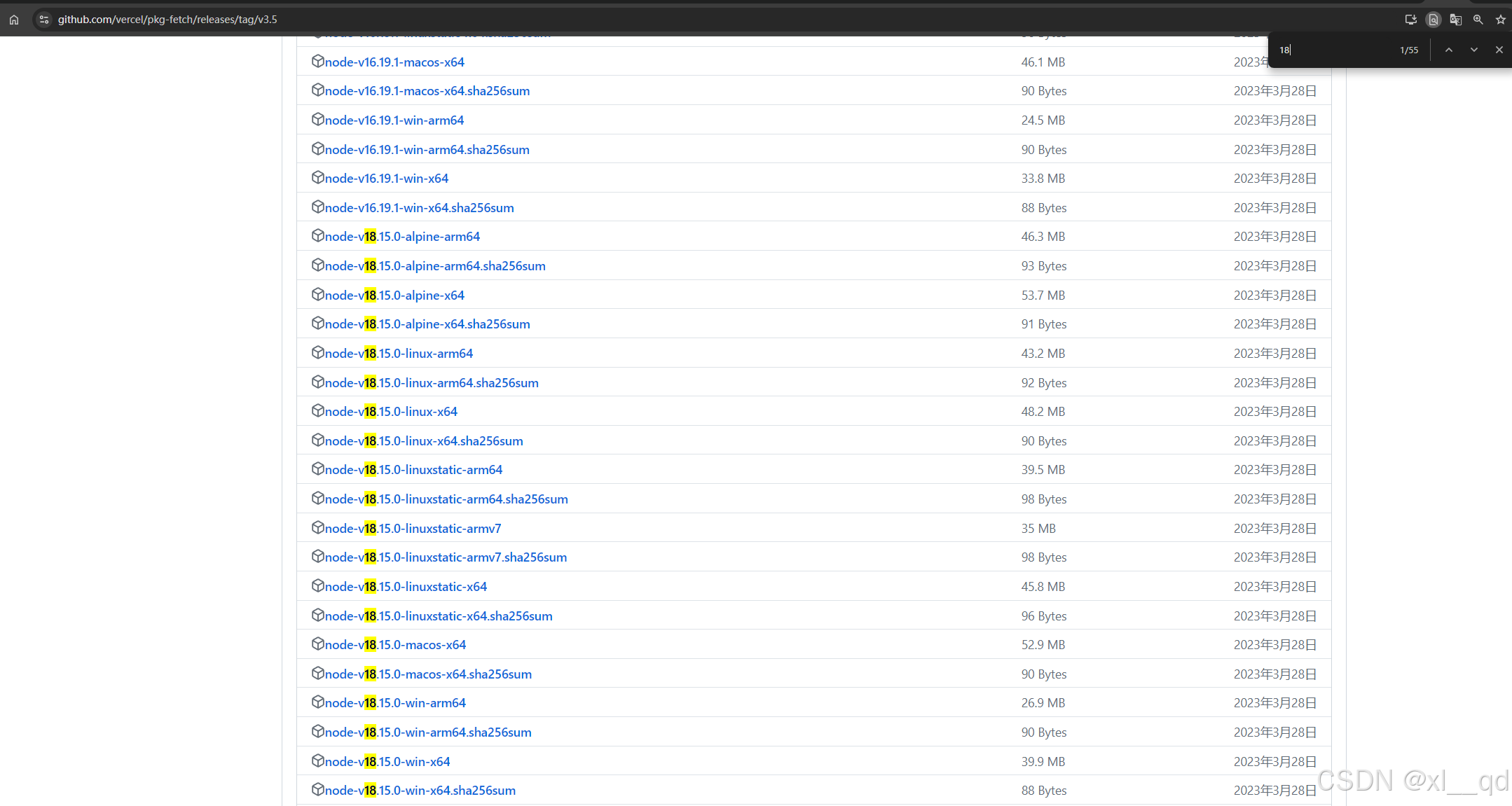Viewport: 1512px width, 806px height.
Task: Translate the page using the translate icon
Action: [x=1455, y=19]
